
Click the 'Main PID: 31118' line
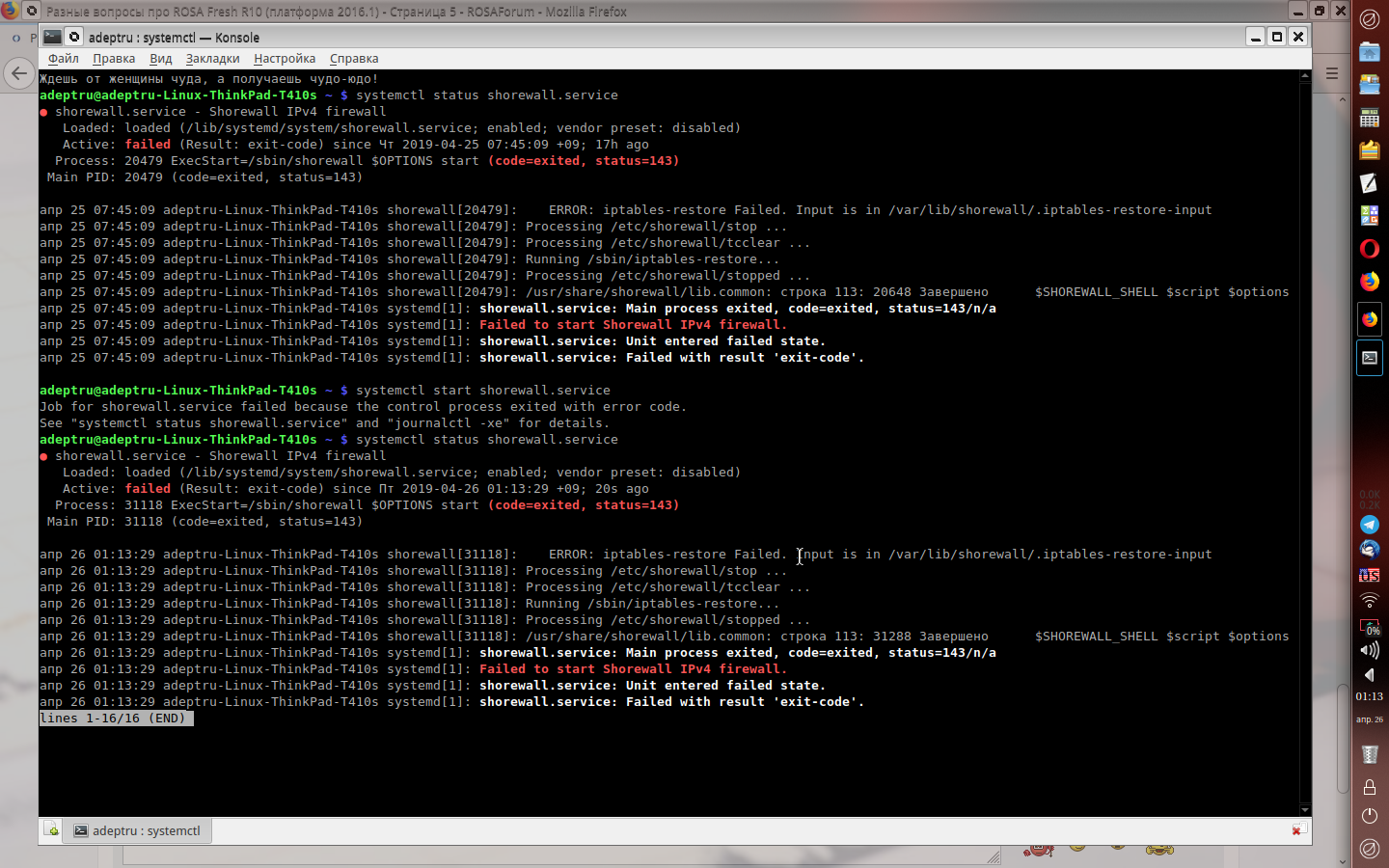(x=205, y=522)
